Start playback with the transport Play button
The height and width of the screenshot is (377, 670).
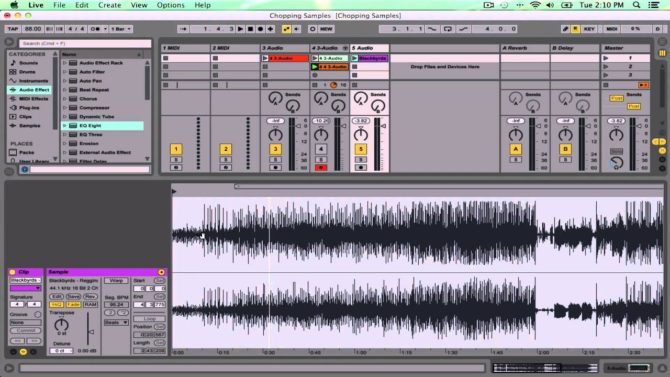click(241, 29)
